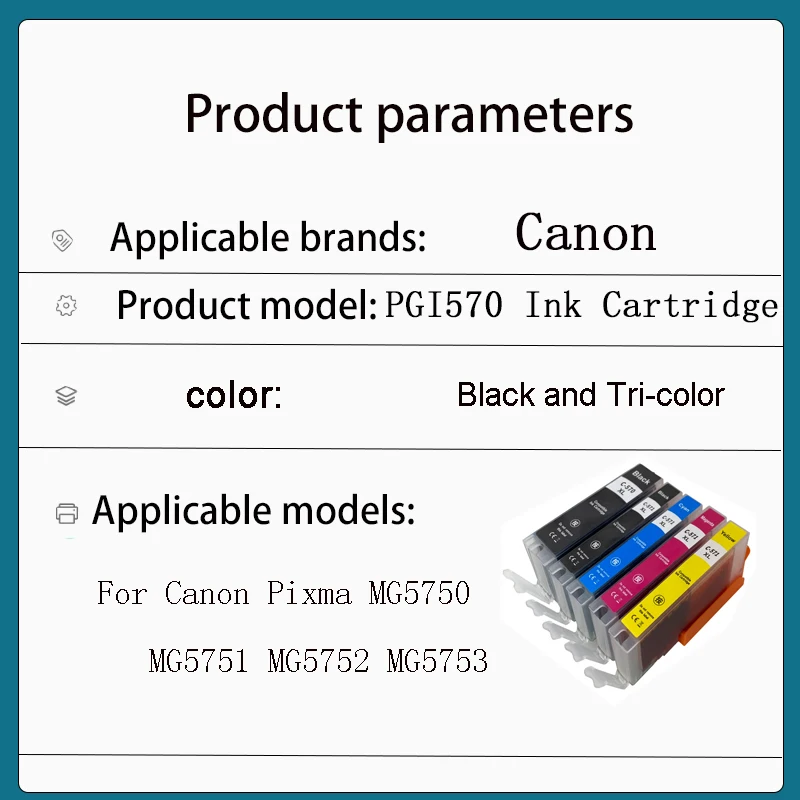The height and width of the screenshot is (800, 800).
Task: Select the MG5753 model text
Action: coord(437,661)
